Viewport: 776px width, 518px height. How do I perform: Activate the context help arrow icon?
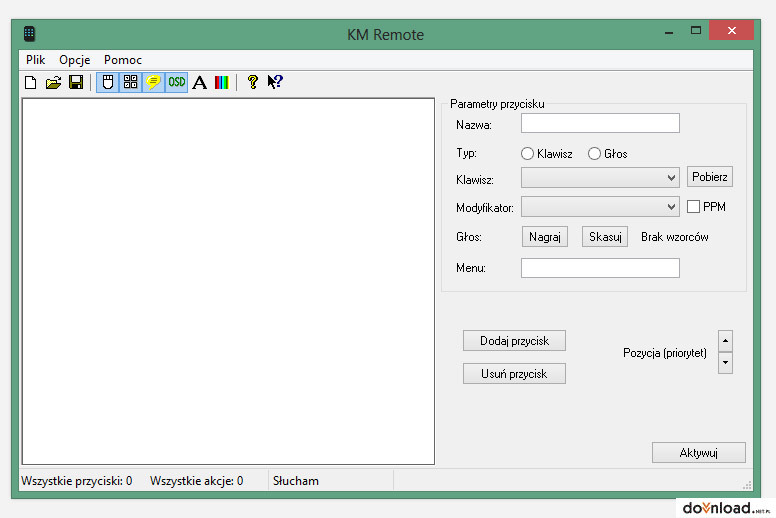[275, 82]
